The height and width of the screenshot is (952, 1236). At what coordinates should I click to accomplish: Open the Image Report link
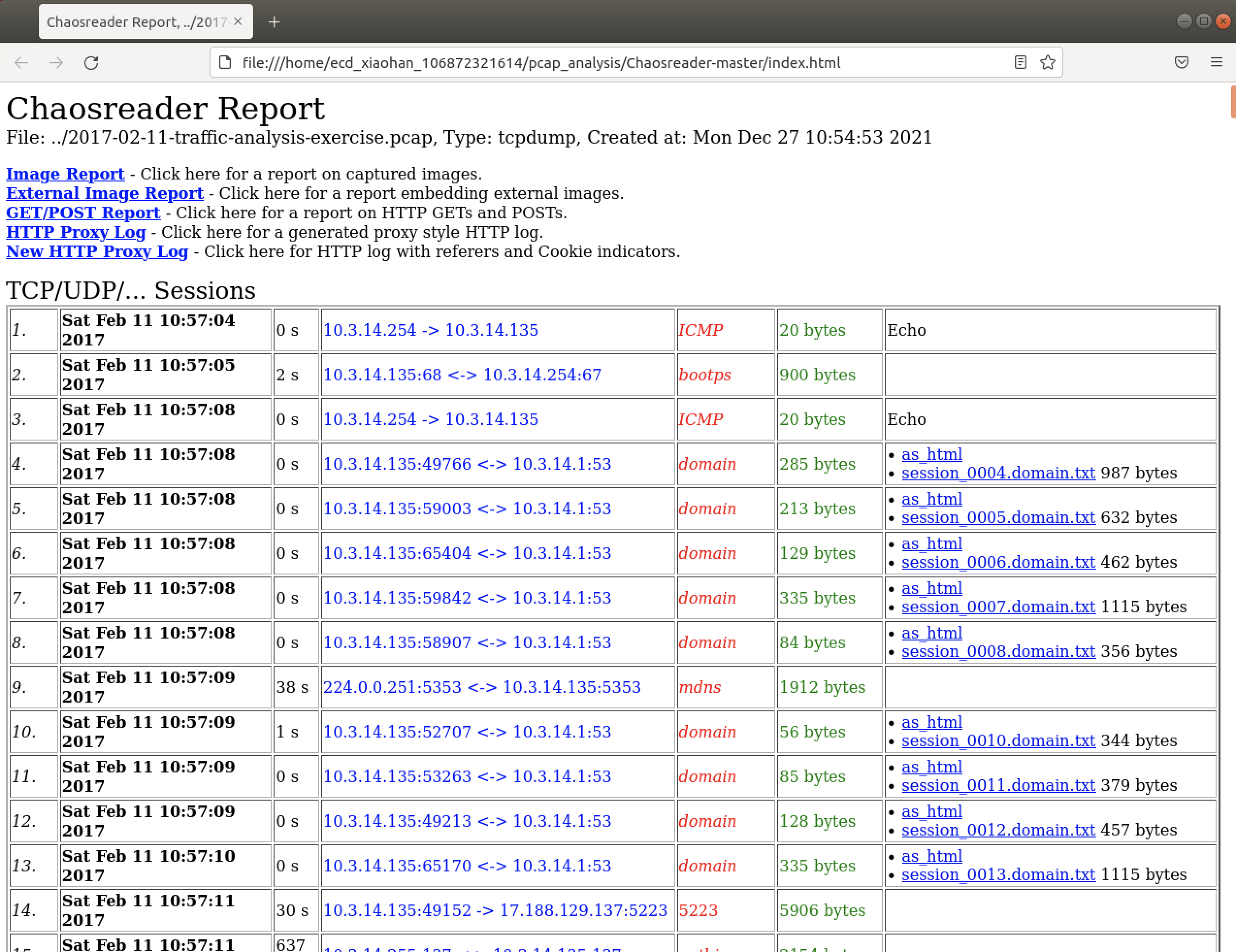pyautogui.click(x=65, y=174)
